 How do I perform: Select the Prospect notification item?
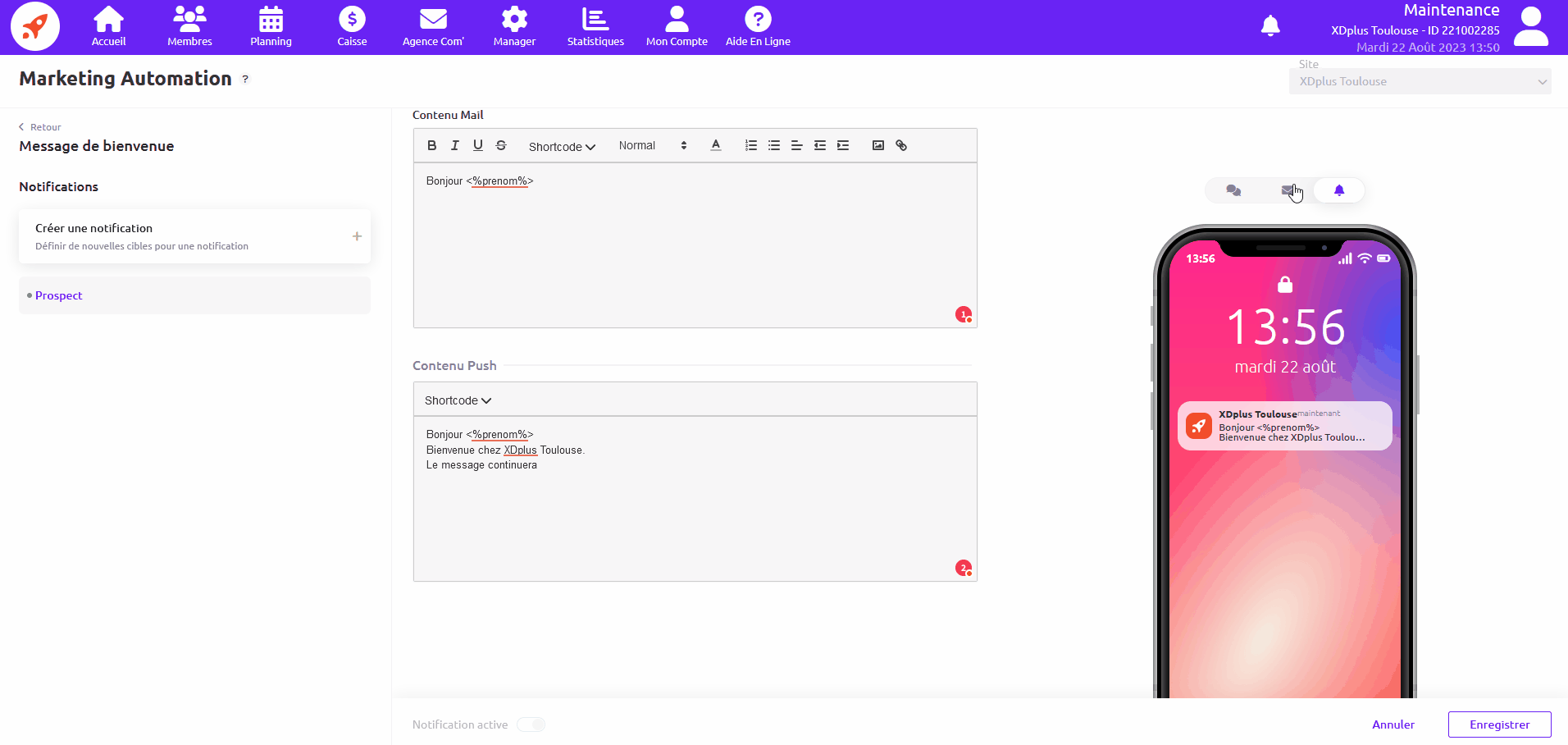pyautogui.click(x=194, y=295)
